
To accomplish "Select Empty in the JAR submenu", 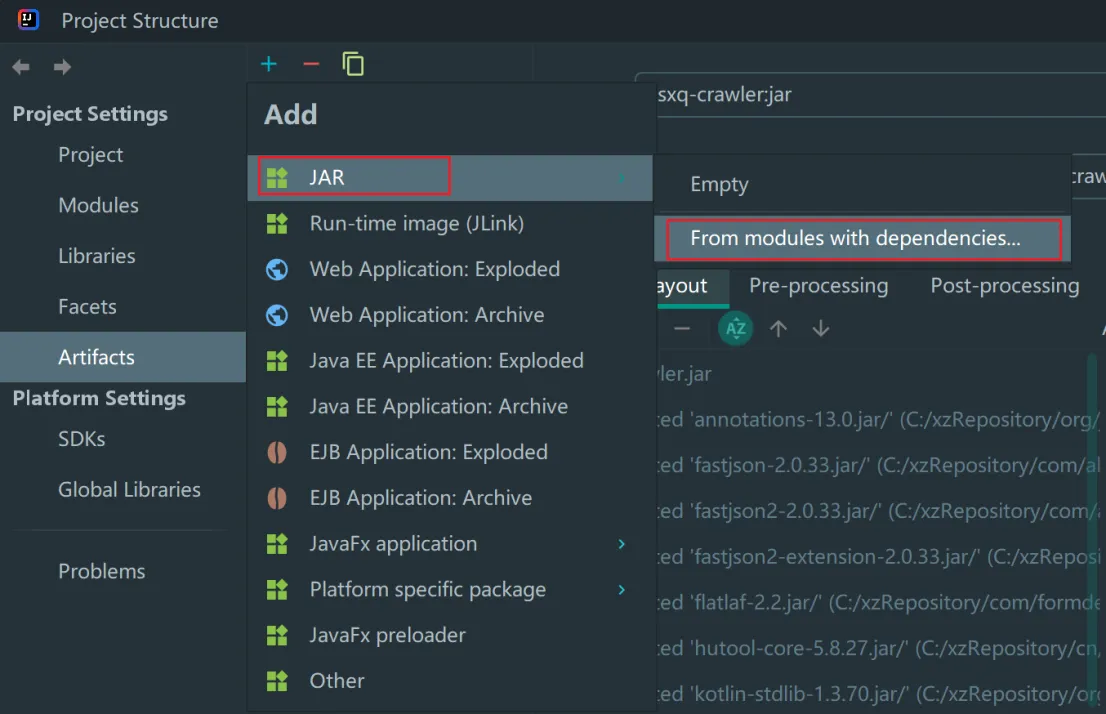I will 863,185.
